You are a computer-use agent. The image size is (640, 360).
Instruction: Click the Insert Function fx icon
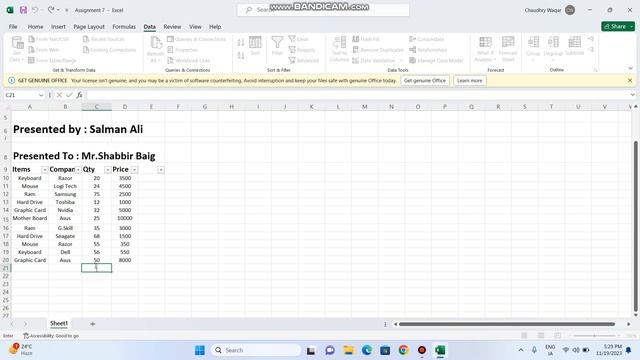coord(79,95)
